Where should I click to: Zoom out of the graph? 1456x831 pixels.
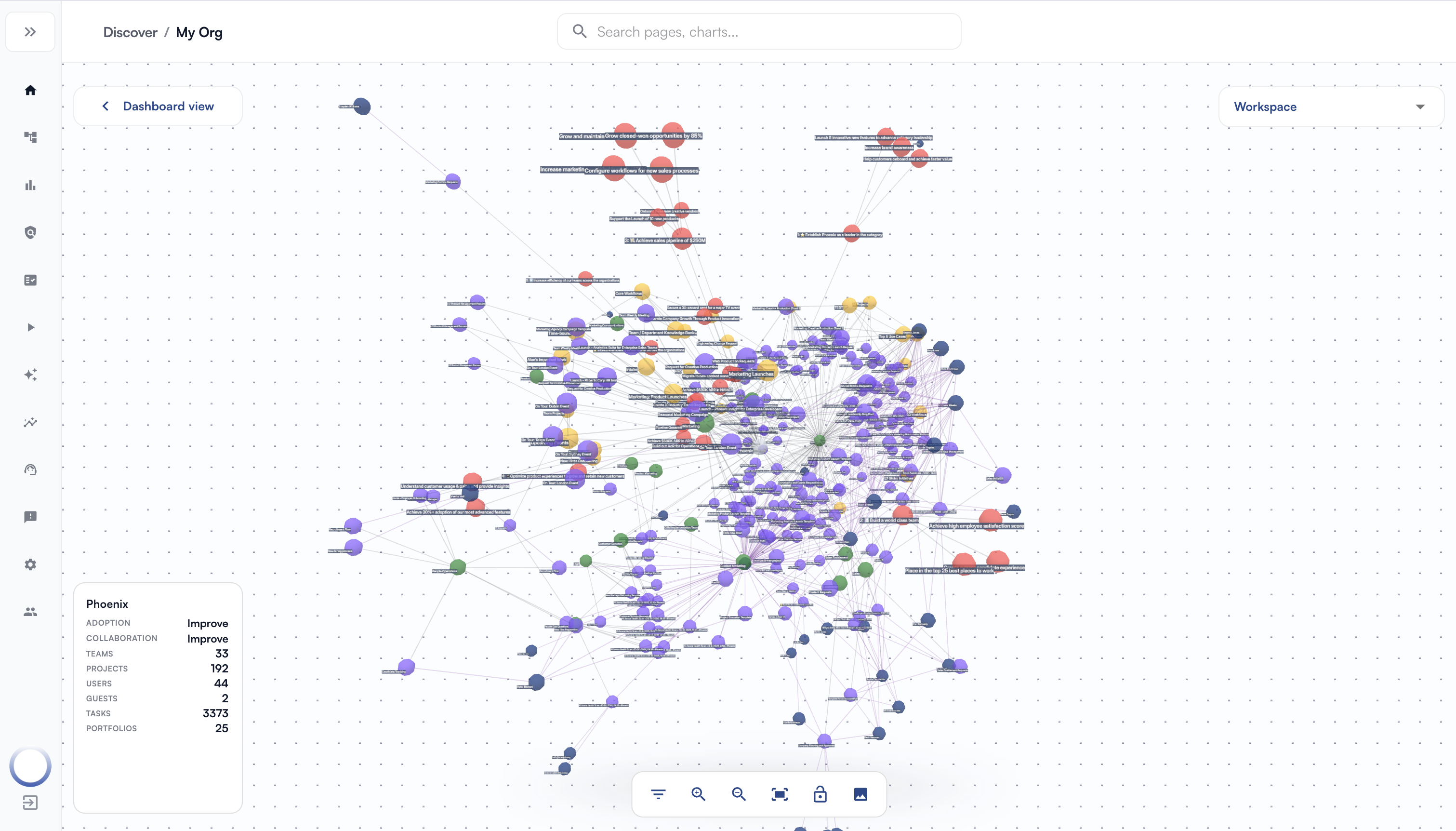pos(739,794)
